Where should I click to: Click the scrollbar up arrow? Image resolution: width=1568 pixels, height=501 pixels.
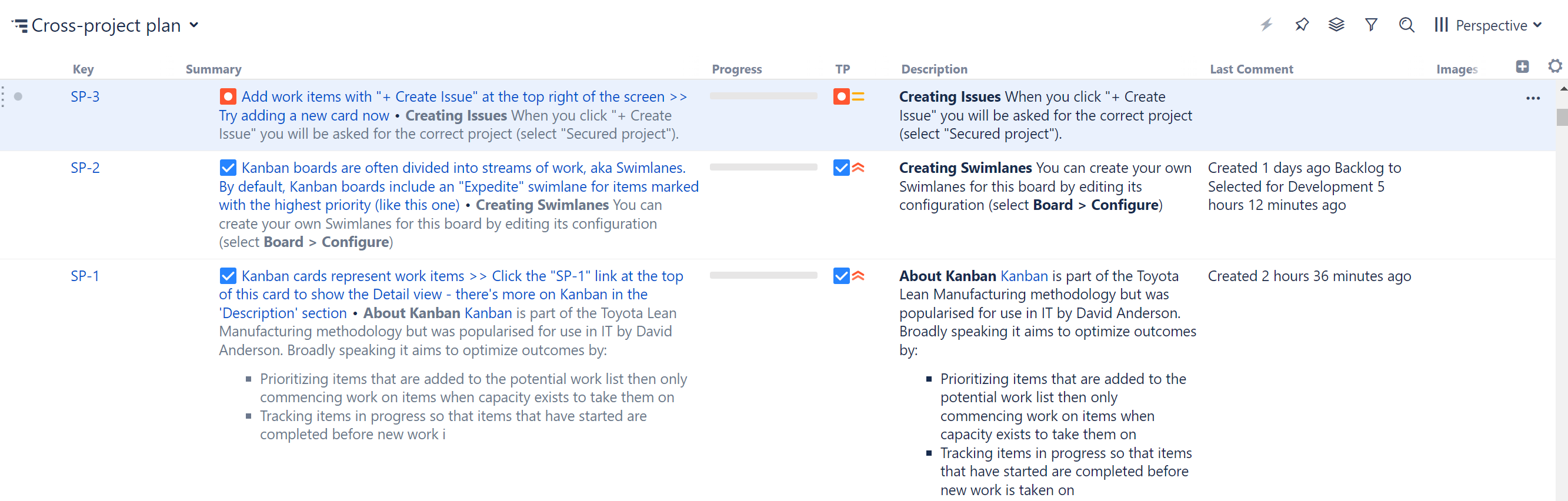pyautogui.click(x=1562, y=89)
